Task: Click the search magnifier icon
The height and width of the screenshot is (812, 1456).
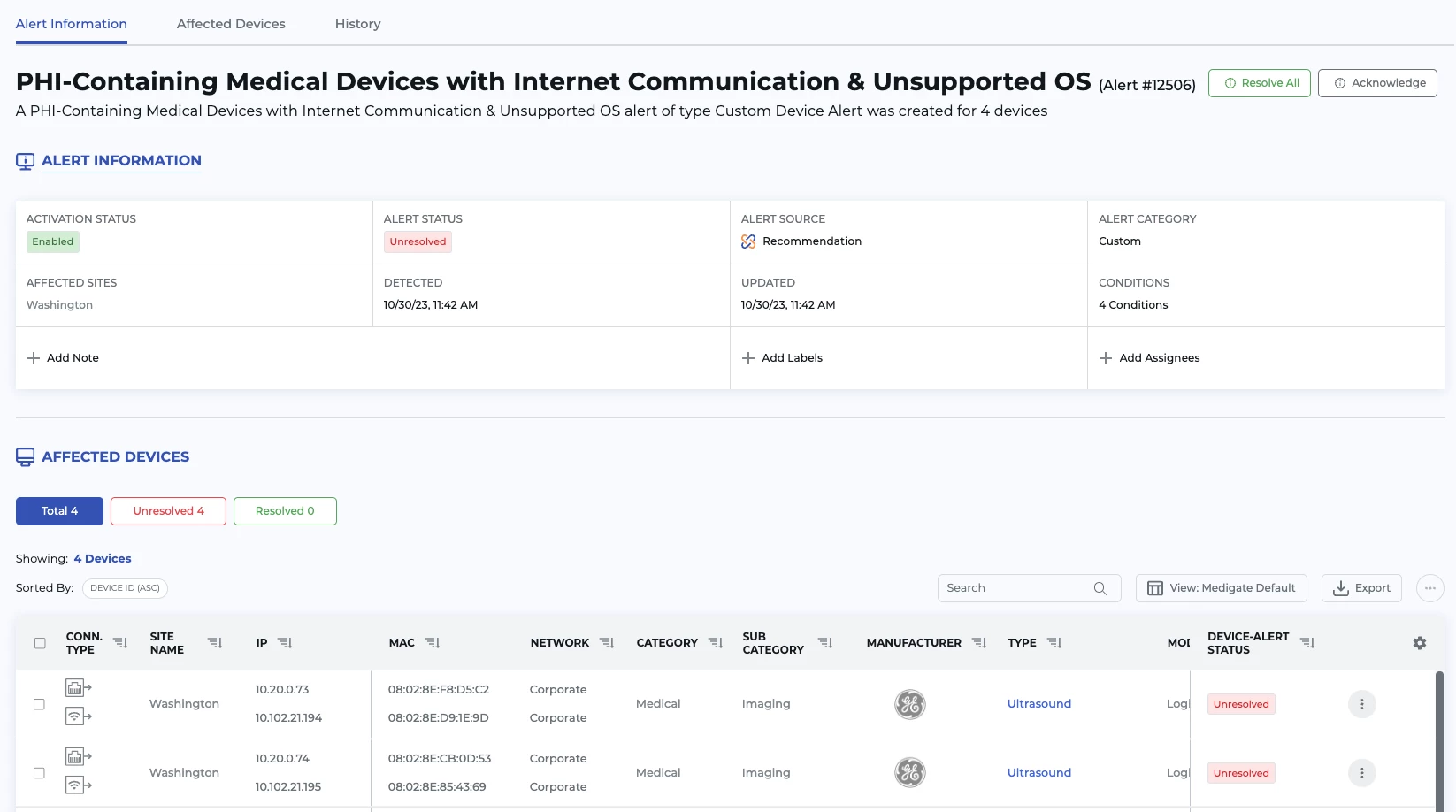Action: 1100,588
